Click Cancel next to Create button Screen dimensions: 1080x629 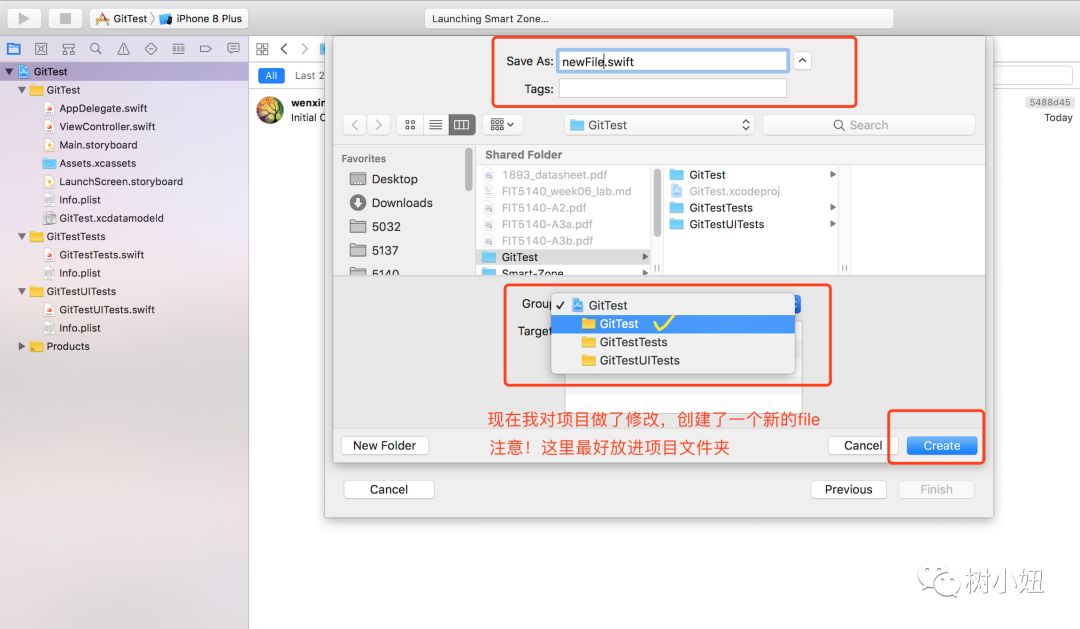863,446
